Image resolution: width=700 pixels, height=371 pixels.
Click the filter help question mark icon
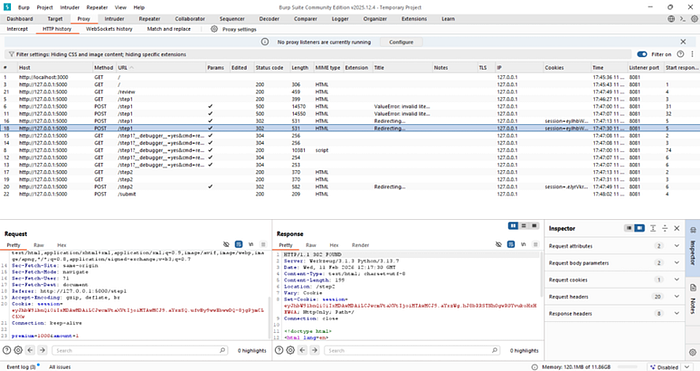[680, 54]
